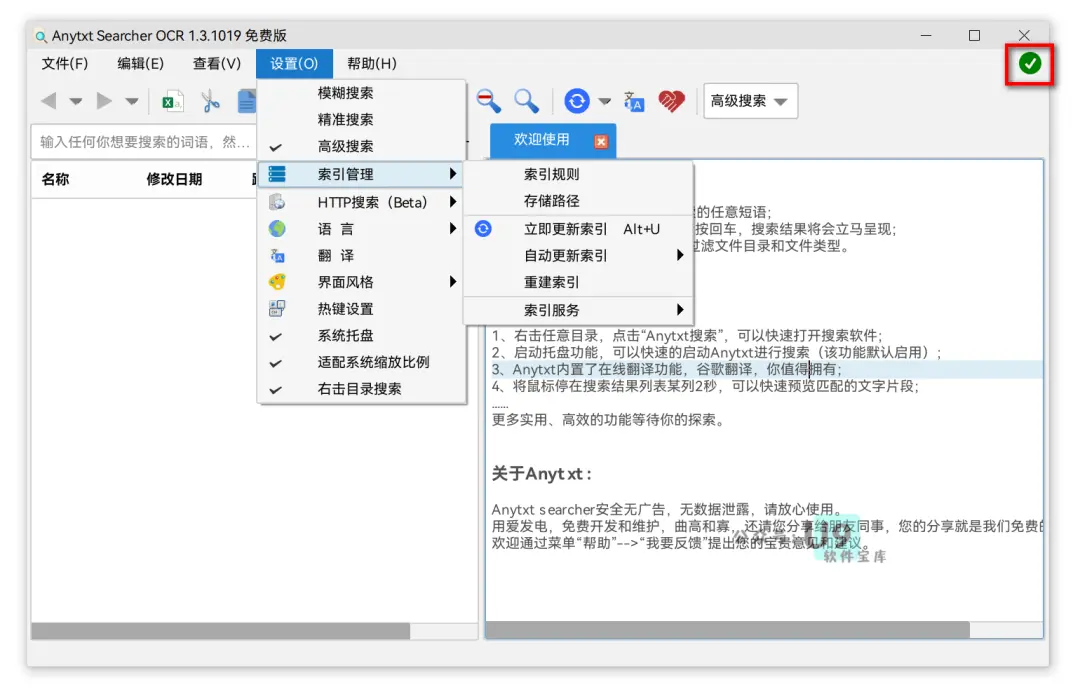This screenshot has width=1080, height=694.
Task: Click the text line starting 3、Anytxt内置了在线翻译功能
Action: (x=666, y=370)
